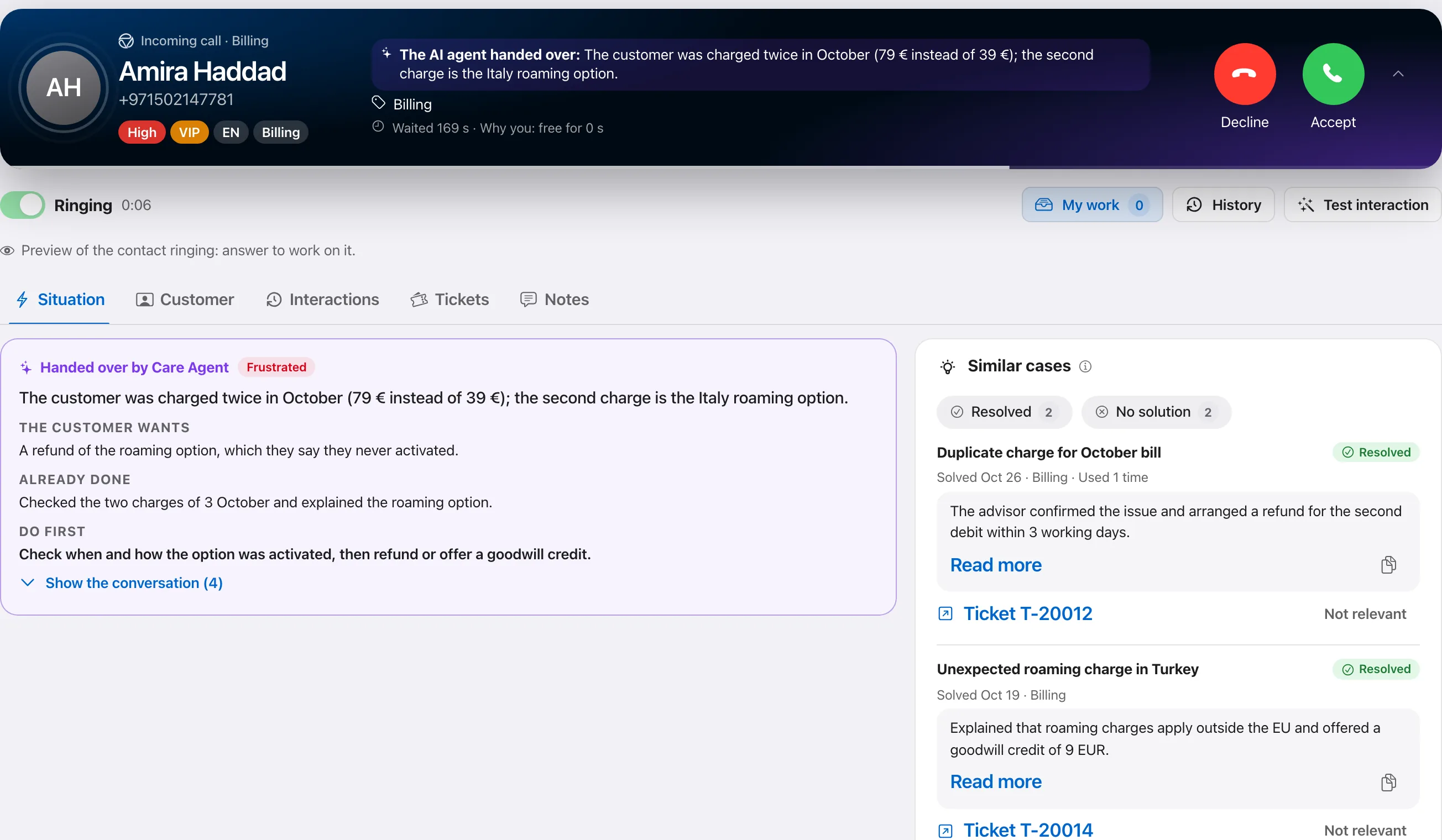This screenshot has width=1442, height=840.
Task: Click the Frustrated sentiment tag
Action: tap(276, 367)
